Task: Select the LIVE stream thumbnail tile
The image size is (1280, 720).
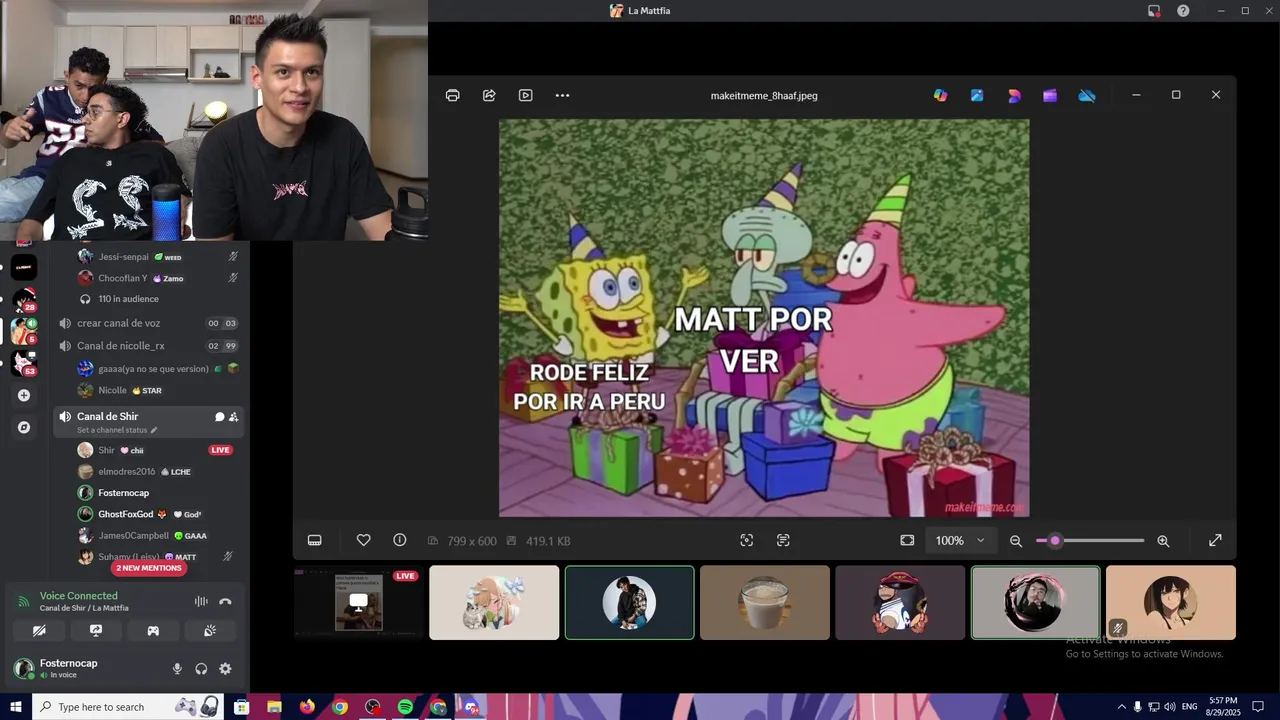Action: 358,602
